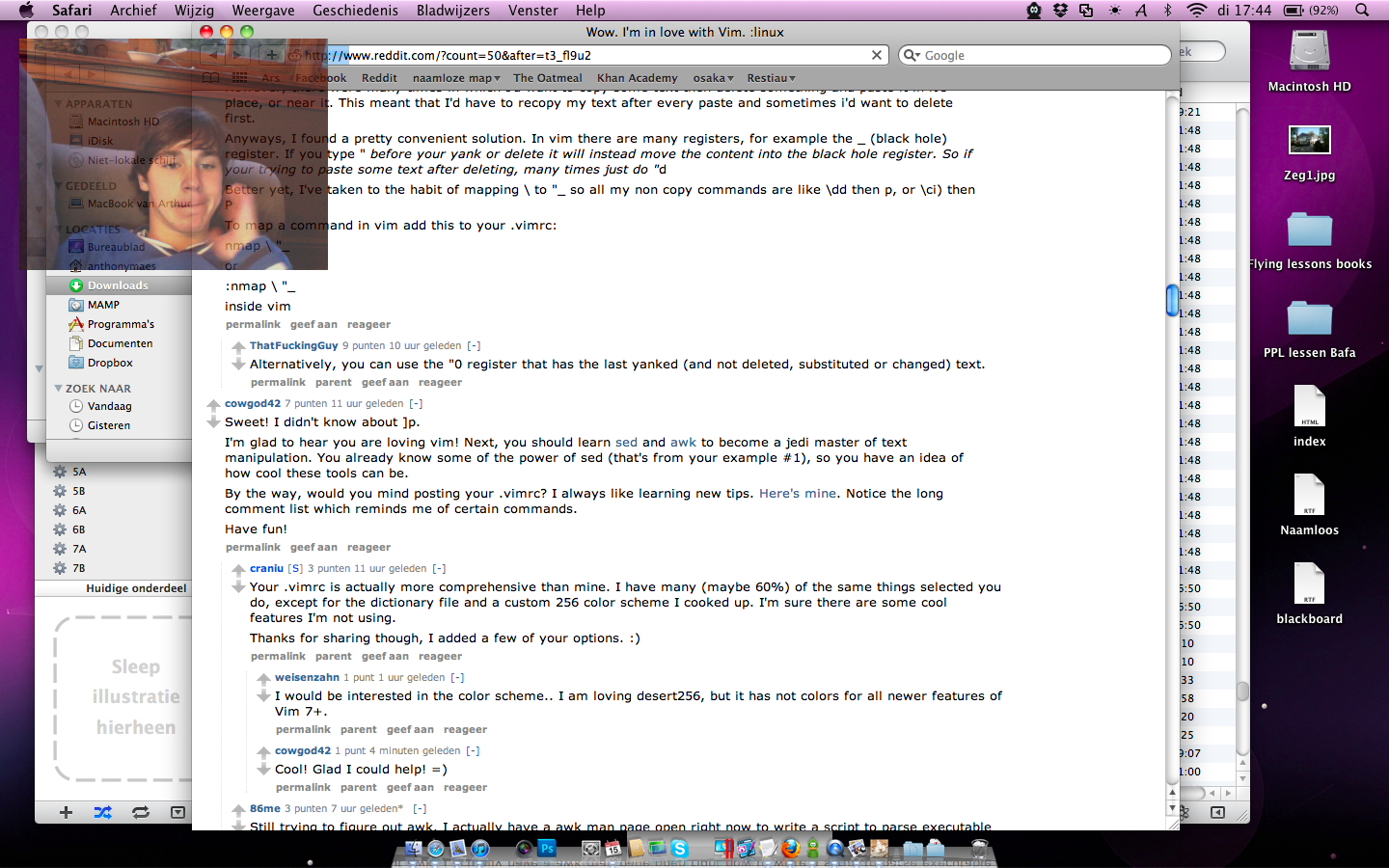Collapse craniu's comment with [-]
Screen dimensions: 1389x868
pos(439,569)
